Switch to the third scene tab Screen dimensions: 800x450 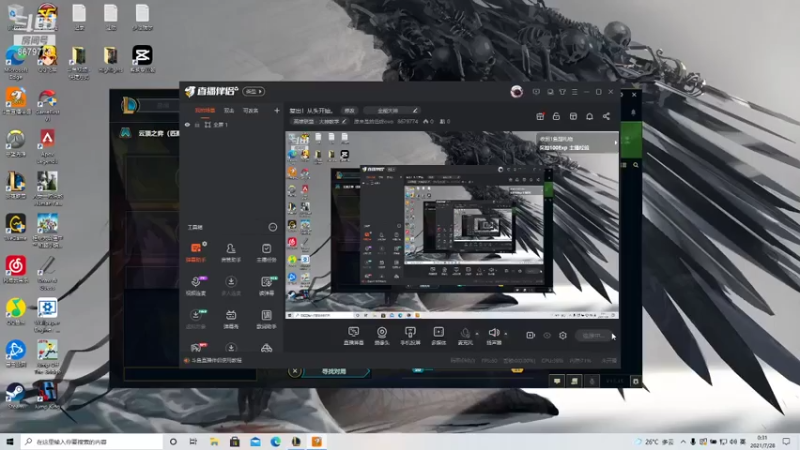(250, 111)
